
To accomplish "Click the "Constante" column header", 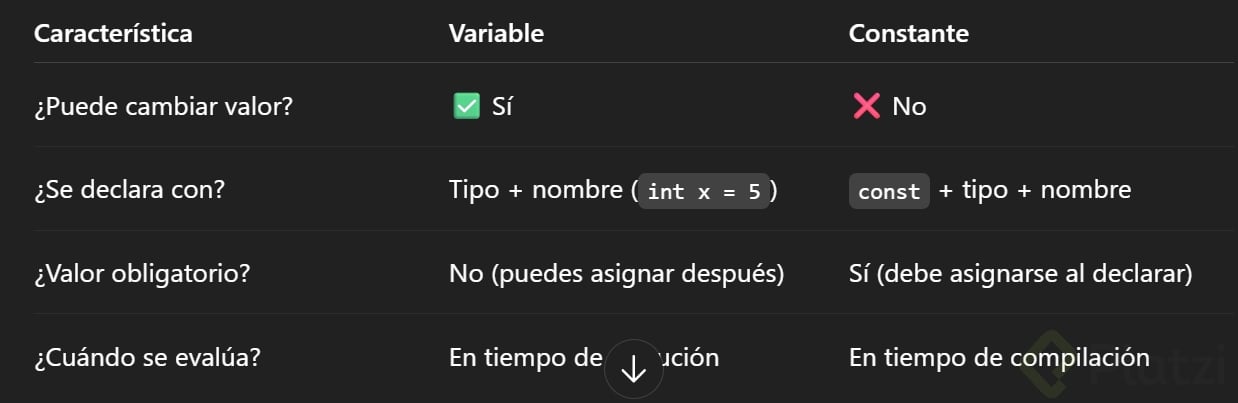I will tap(908, 33).
